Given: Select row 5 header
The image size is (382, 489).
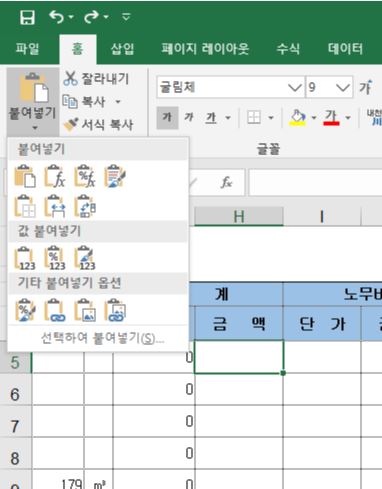Looking at the screenshot, I should tap(15, 362).
